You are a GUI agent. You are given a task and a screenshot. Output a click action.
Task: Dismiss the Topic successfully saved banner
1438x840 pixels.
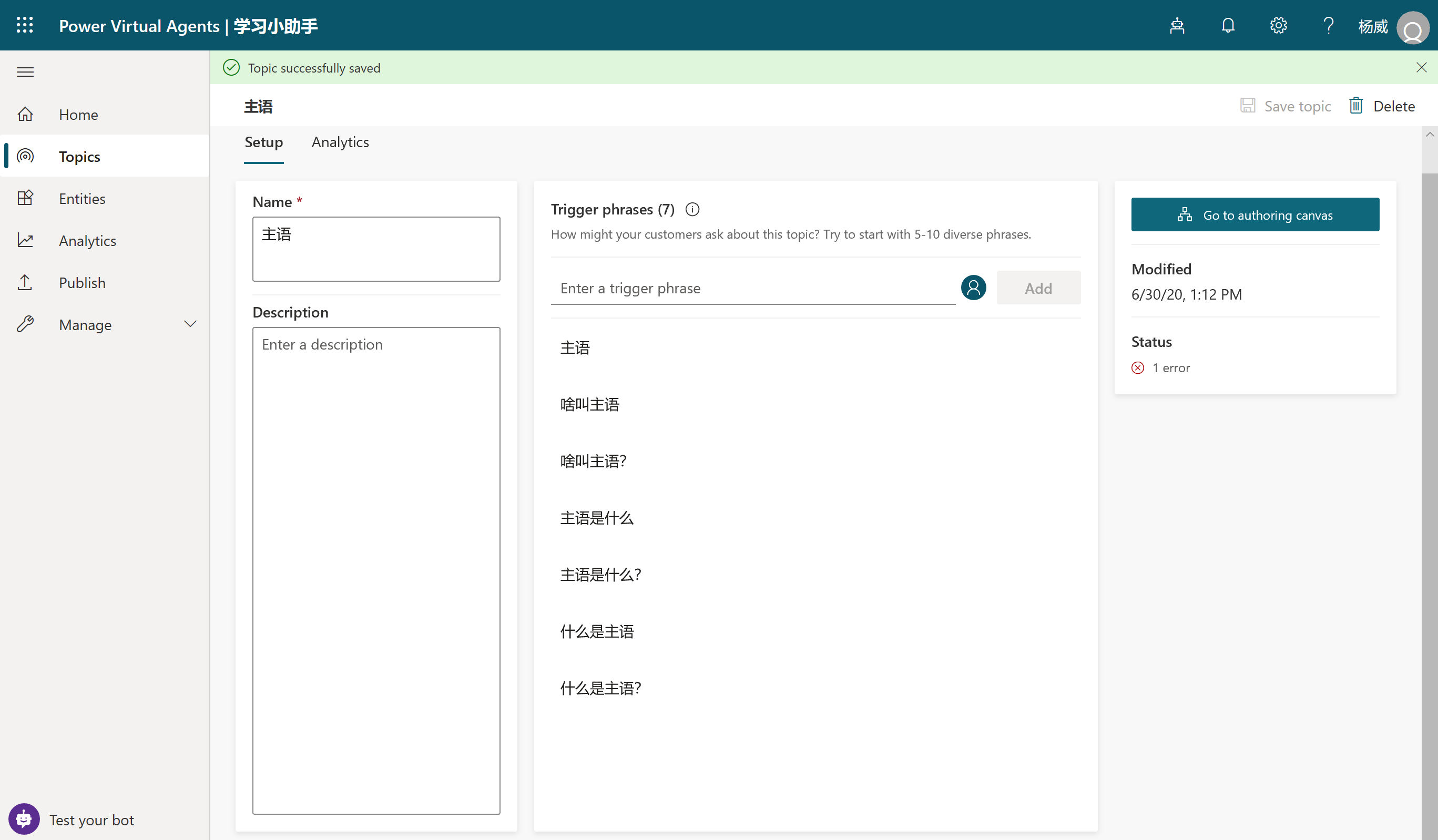click(1421, 67)
